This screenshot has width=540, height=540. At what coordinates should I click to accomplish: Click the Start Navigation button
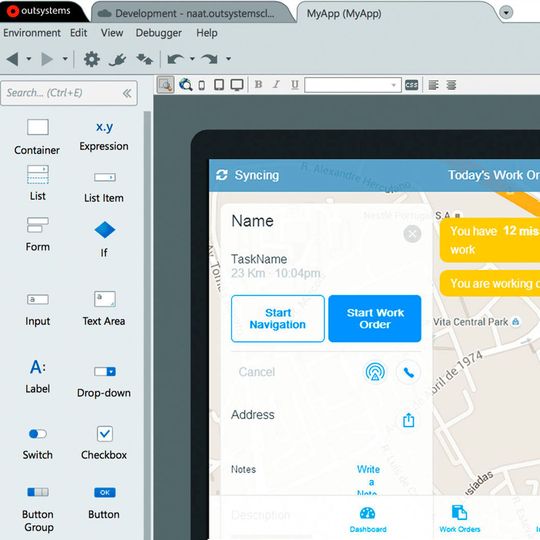(278, 319)
